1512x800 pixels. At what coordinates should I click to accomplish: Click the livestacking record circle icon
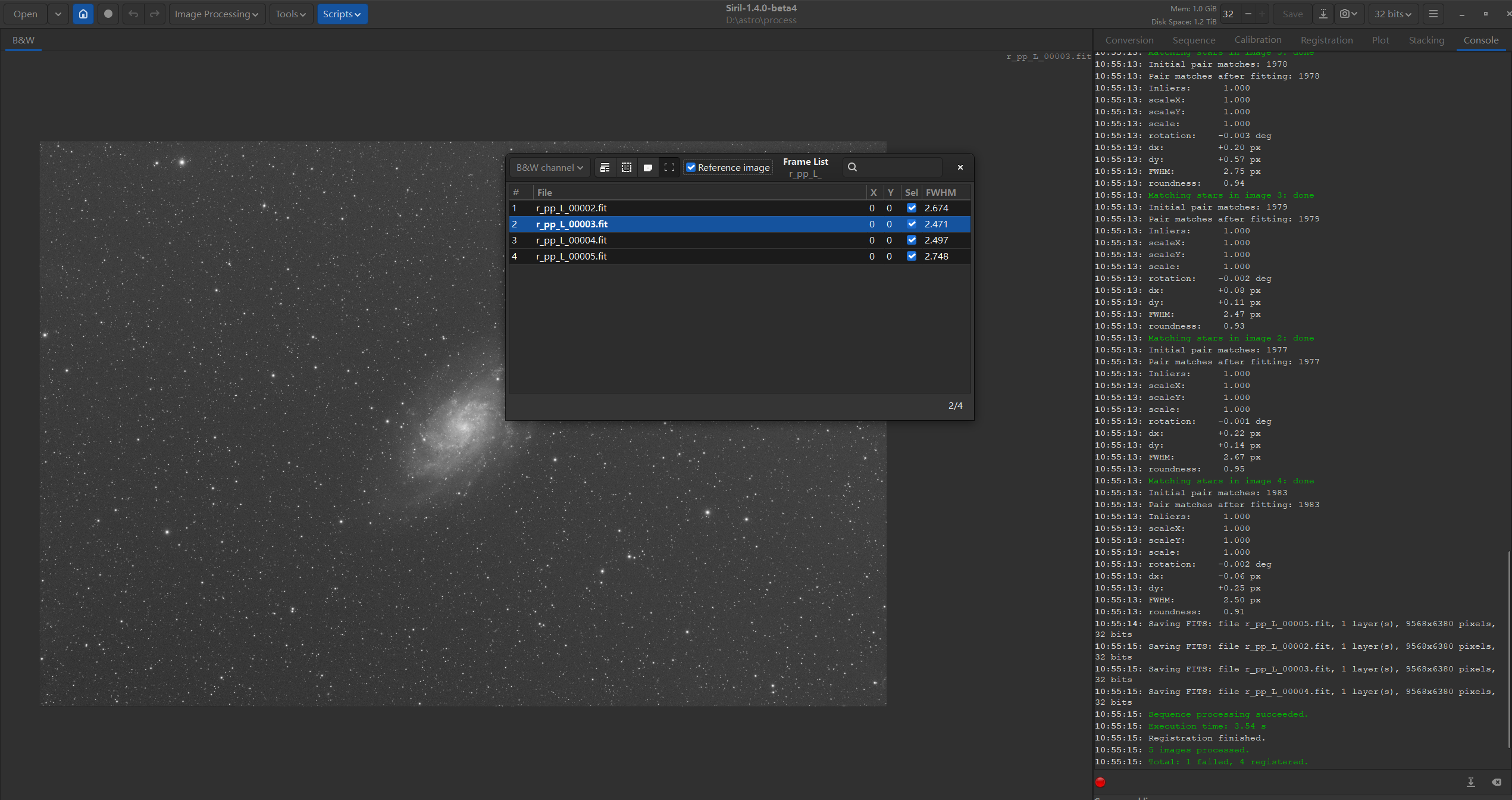[x=108, y=14]
